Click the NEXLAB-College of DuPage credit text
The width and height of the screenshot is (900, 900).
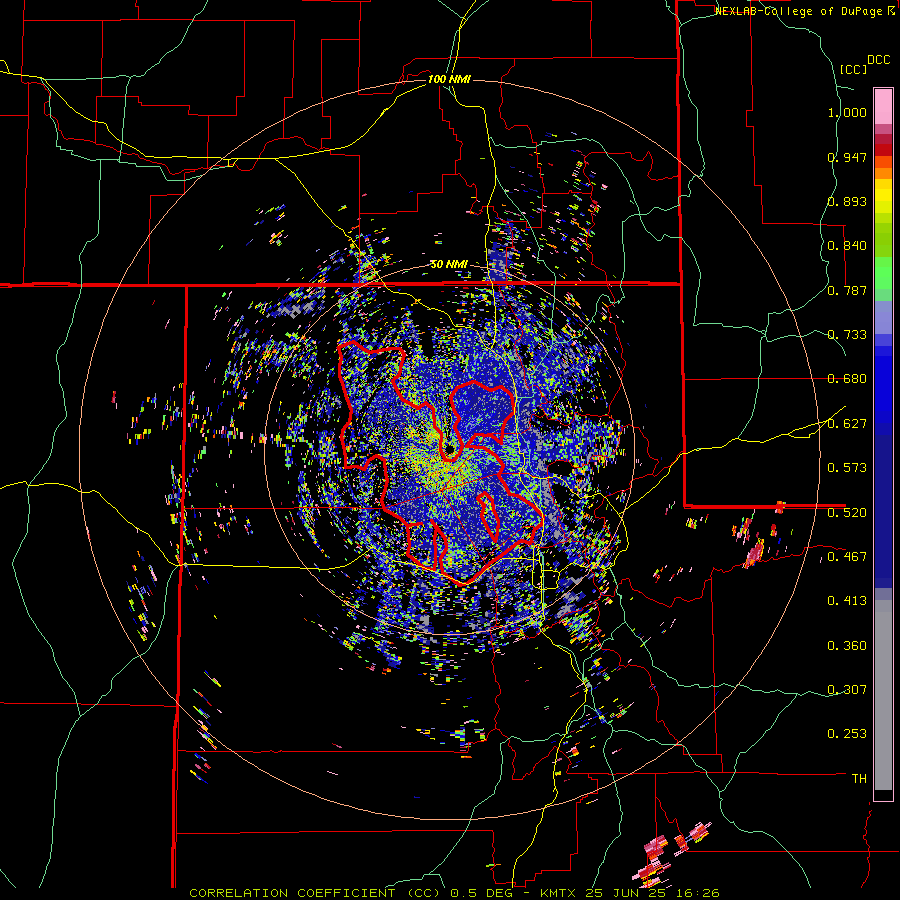[x=798, y=11]
